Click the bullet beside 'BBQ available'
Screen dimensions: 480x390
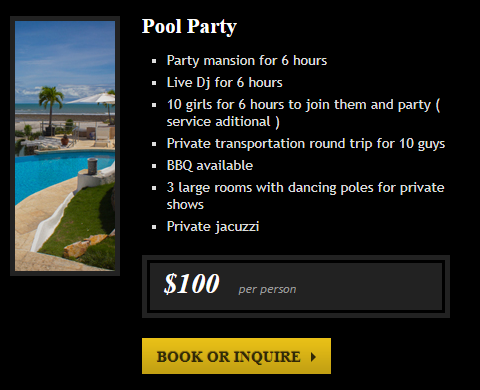(154, 166)
